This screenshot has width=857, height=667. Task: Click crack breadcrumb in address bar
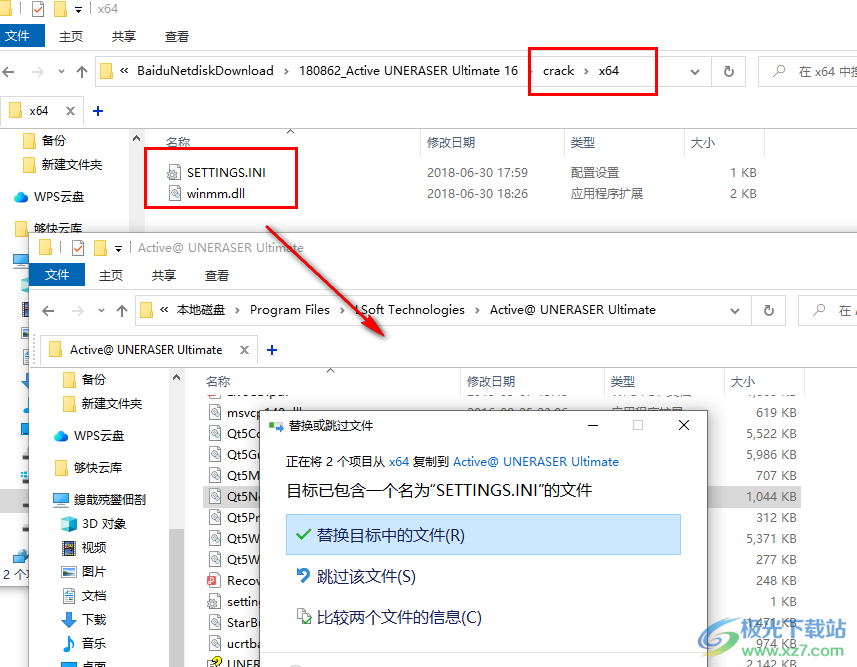(559, 71)
